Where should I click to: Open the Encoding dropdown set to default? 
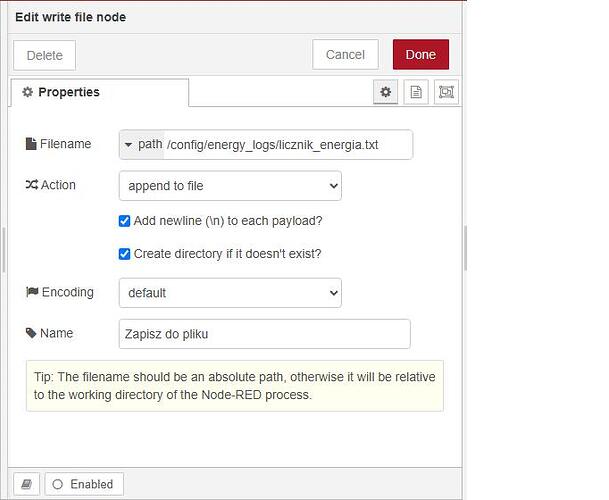(230, 293)
